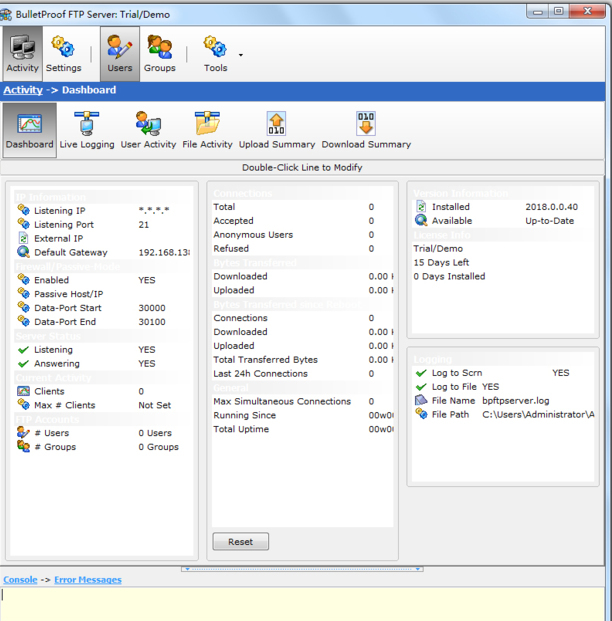Click inside the yellow console message area
Image resolution: width=612 pixels, height=621 pixels.
click(302, 604)
